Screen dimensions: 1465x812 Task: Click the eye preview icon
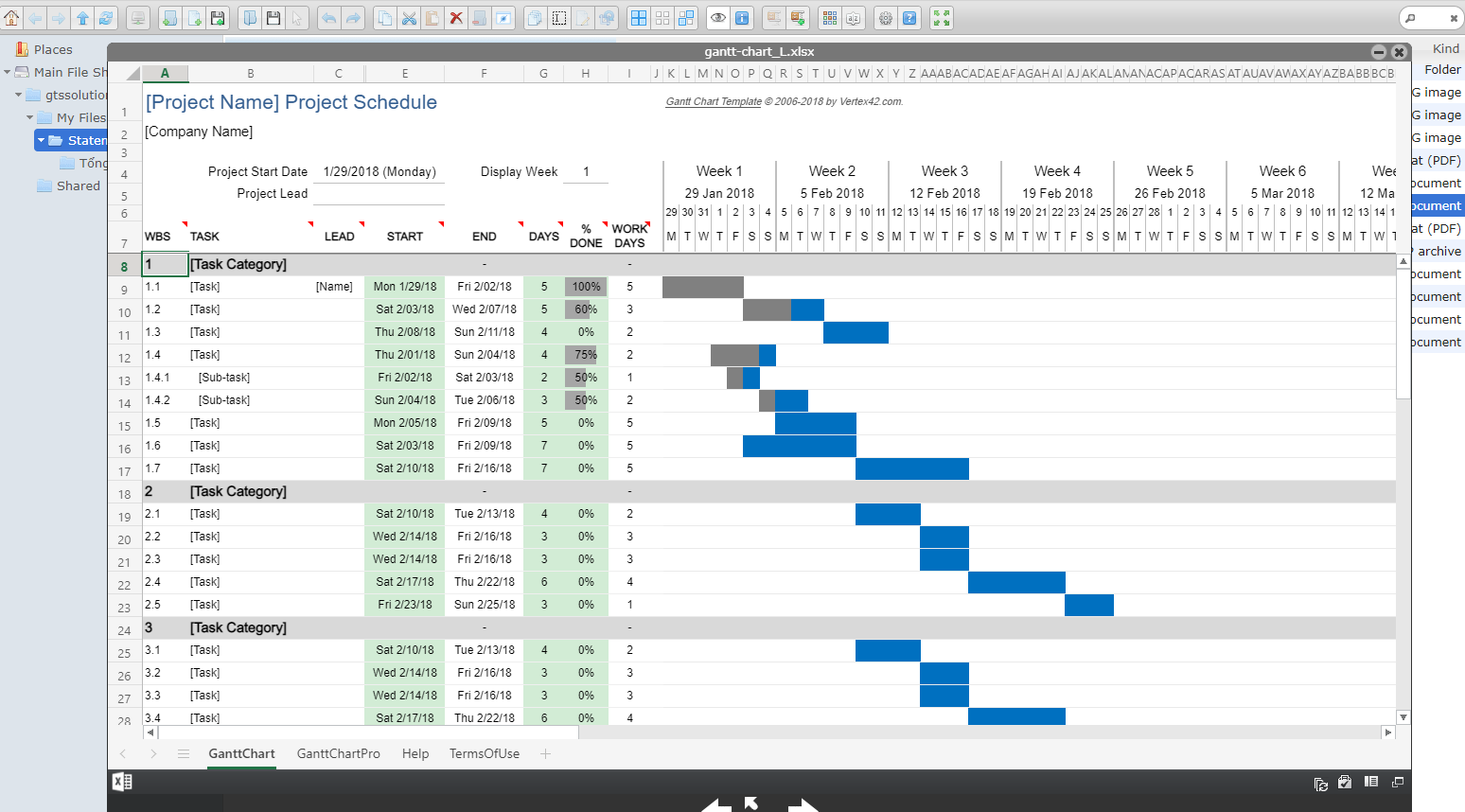coord(717,18)
